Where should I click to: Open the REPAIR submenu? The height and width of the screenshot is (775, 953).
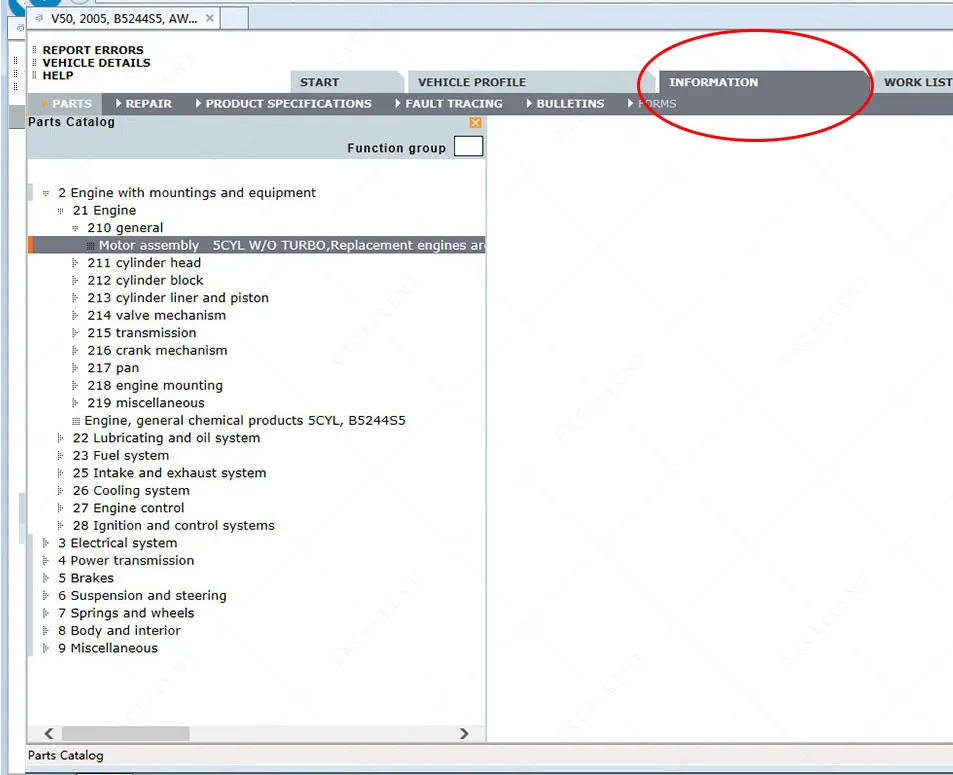point(144,104)
